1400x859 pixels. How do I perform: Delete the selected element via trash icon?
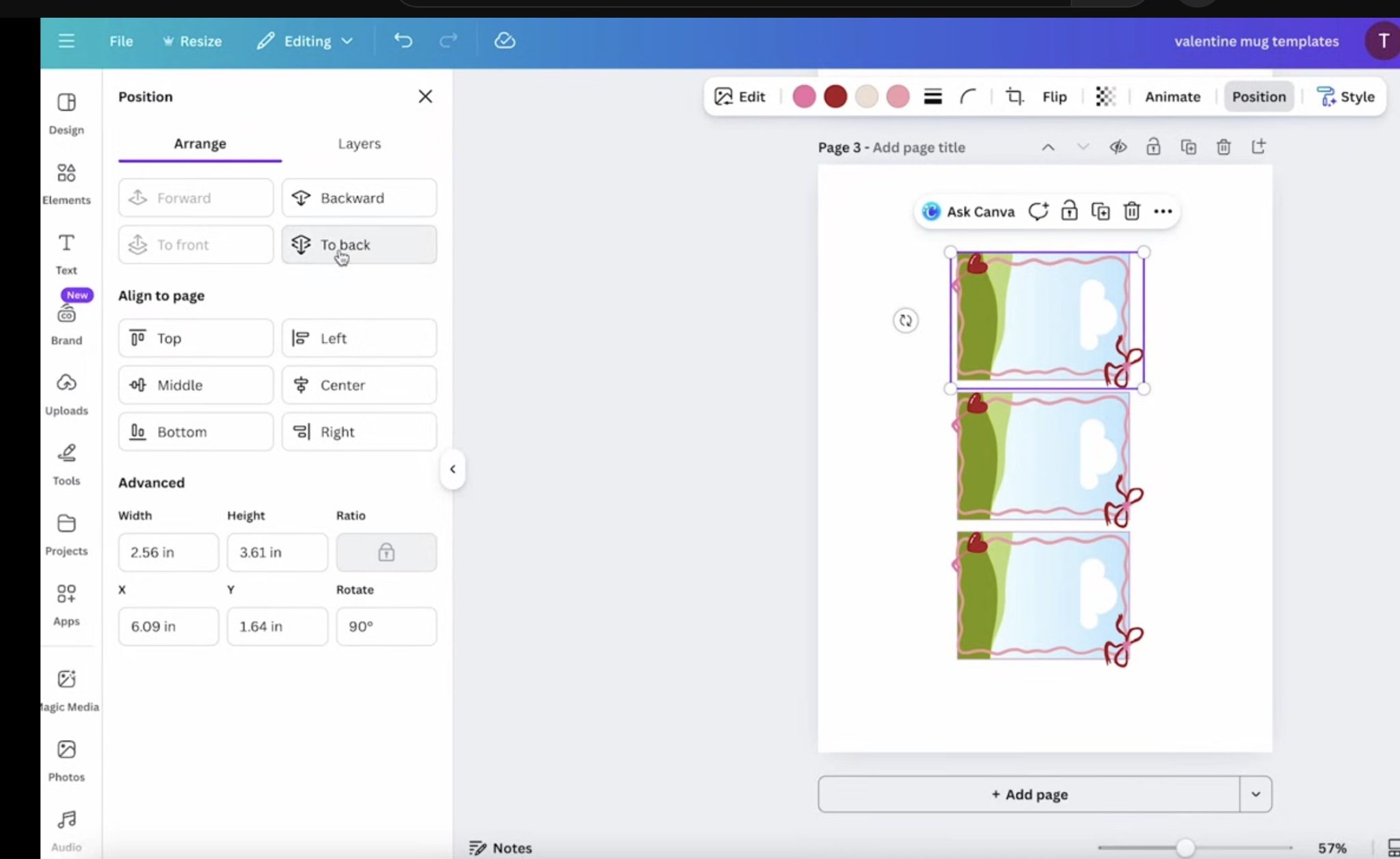1132,211
